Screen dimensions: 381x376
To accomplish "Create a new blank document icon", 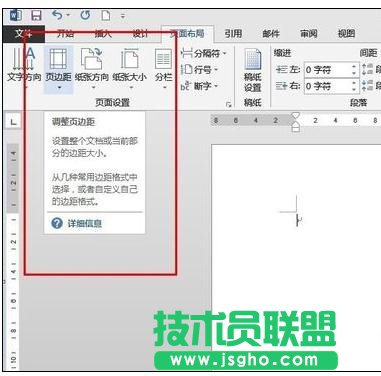I will click(x=106, y=16).
